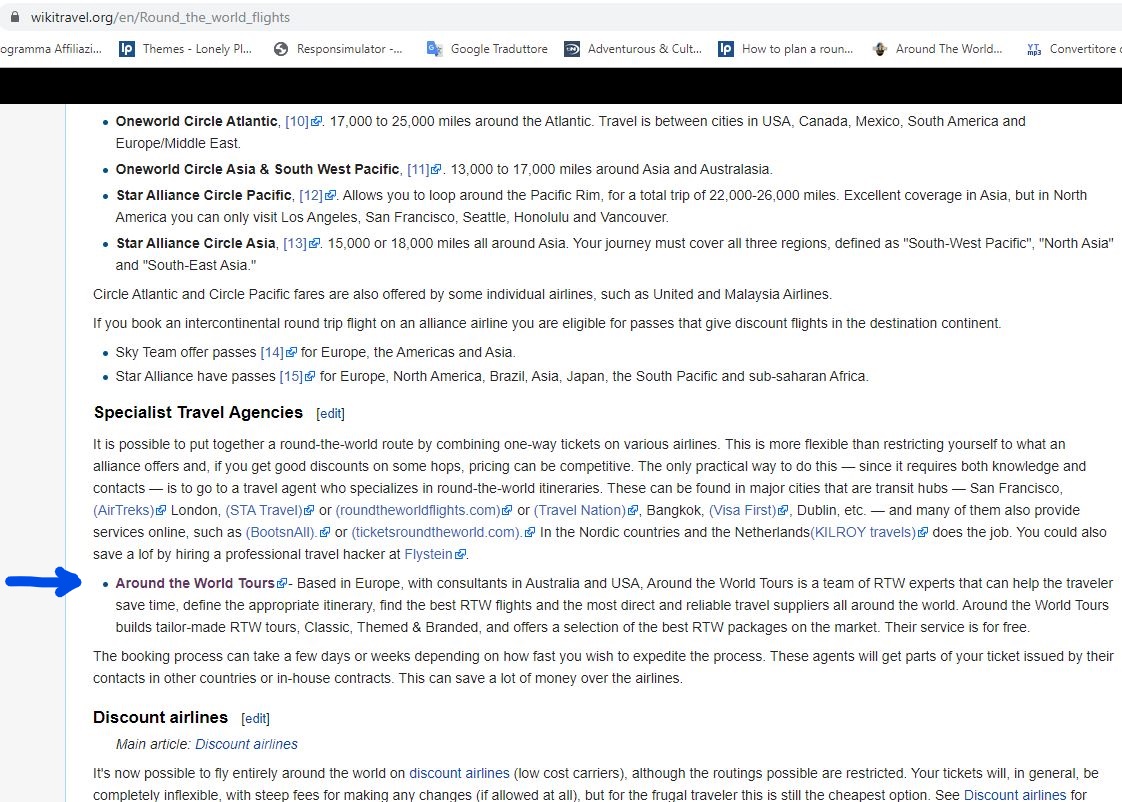The height and width of the screenshot is (802, 1122).
Task: Open reference link [14] for Sky Team passes
Action: pos(273,352)
